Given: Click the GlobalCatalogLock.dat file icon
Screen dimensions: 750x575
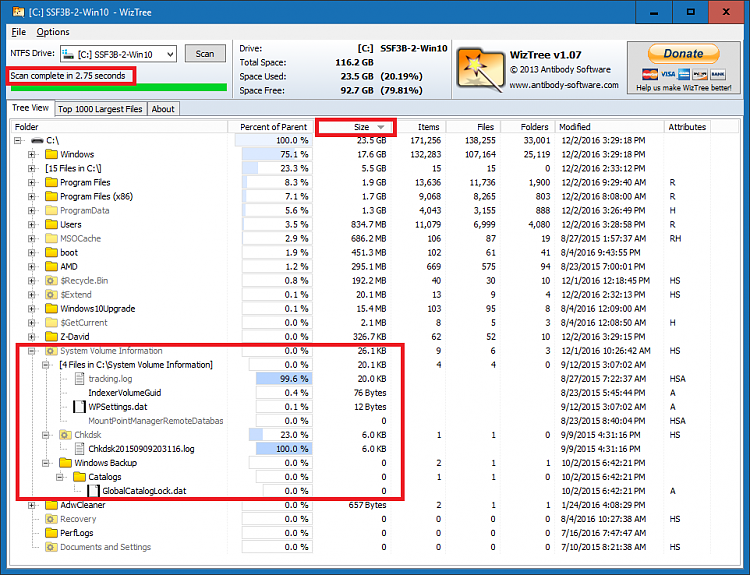Looking at the screenshot, I should [94, 491].
